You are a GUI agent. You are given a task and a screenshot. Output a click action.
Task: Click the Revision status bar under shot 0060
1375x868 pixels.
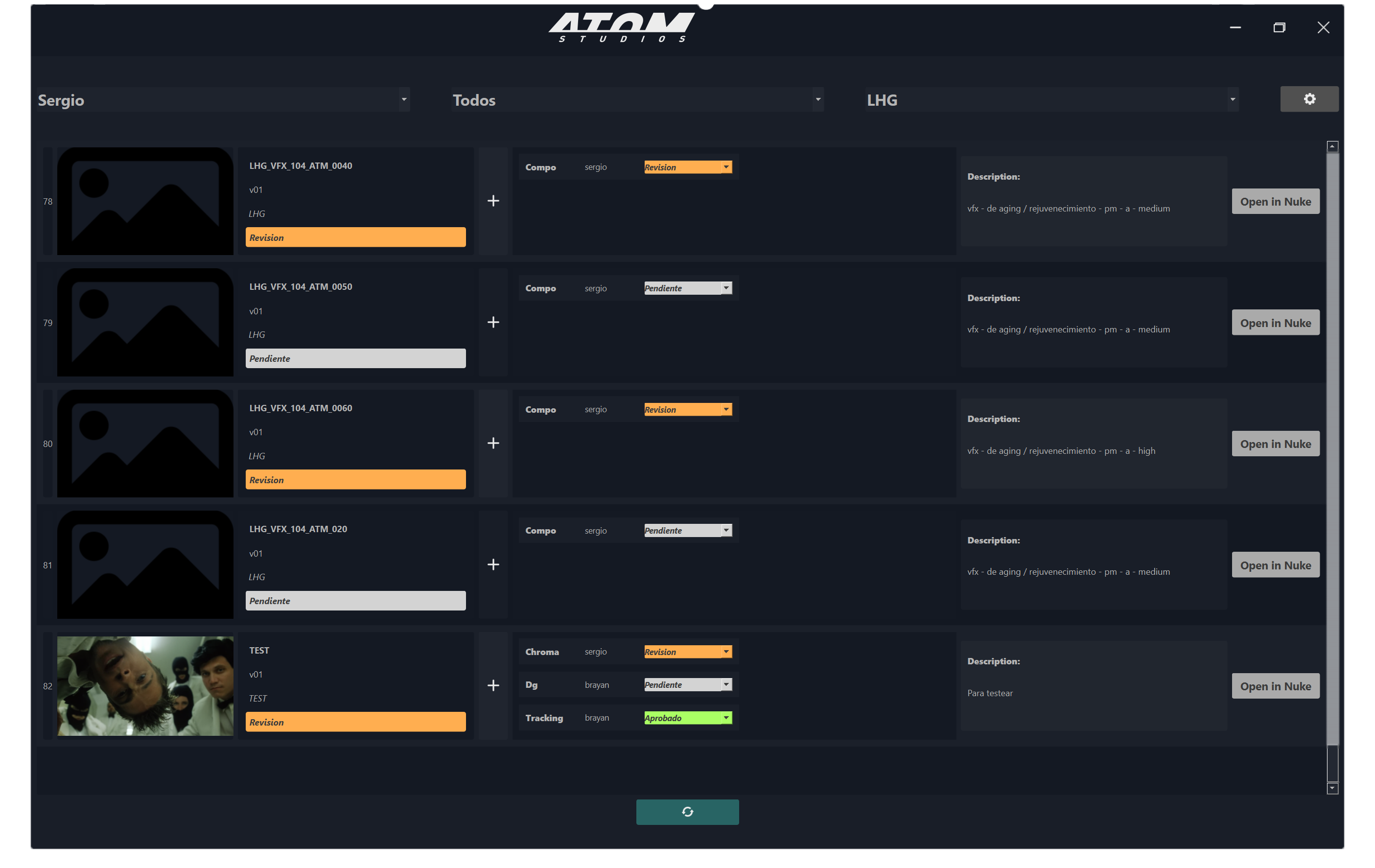click(355, 479)
